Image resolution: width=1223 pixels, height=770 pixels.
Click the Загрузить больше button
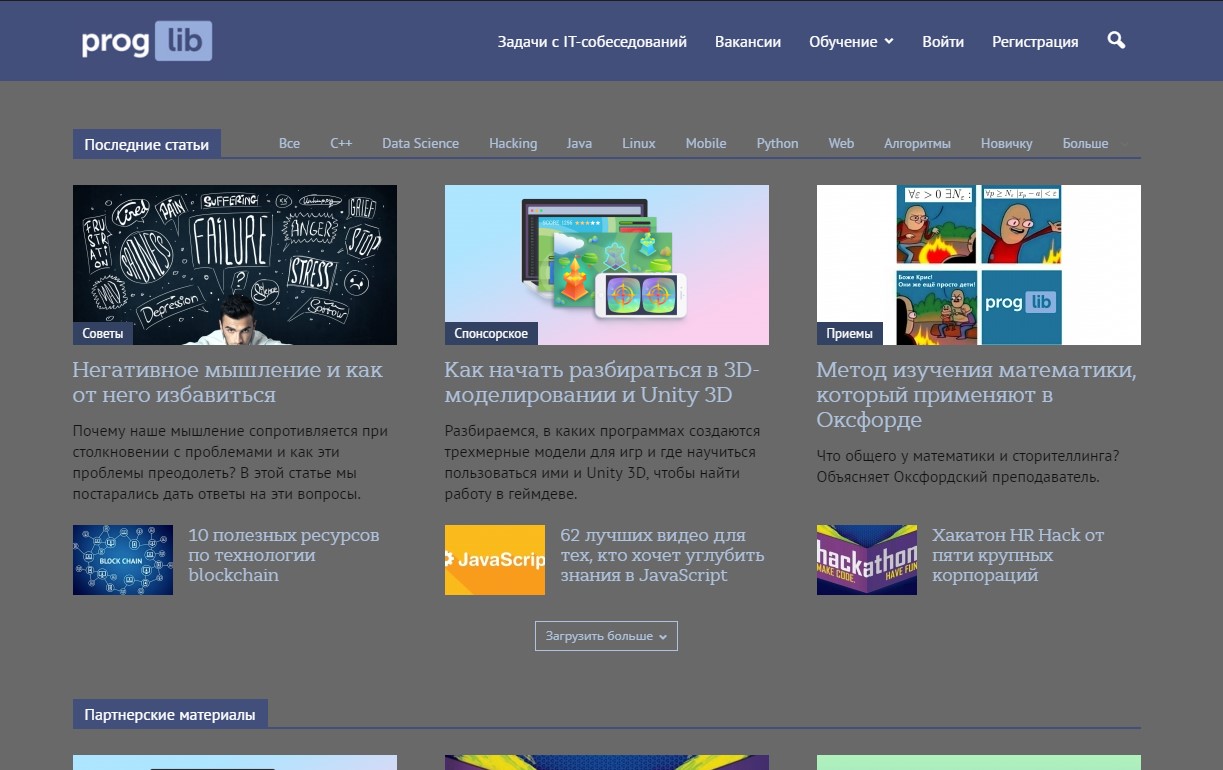606,636
